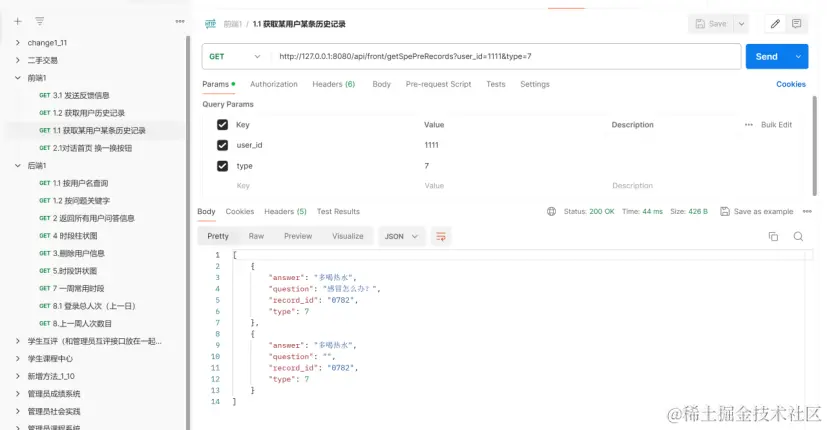Open the comments icon
Screen dimensions: 828x430
[x=796, y=24]
